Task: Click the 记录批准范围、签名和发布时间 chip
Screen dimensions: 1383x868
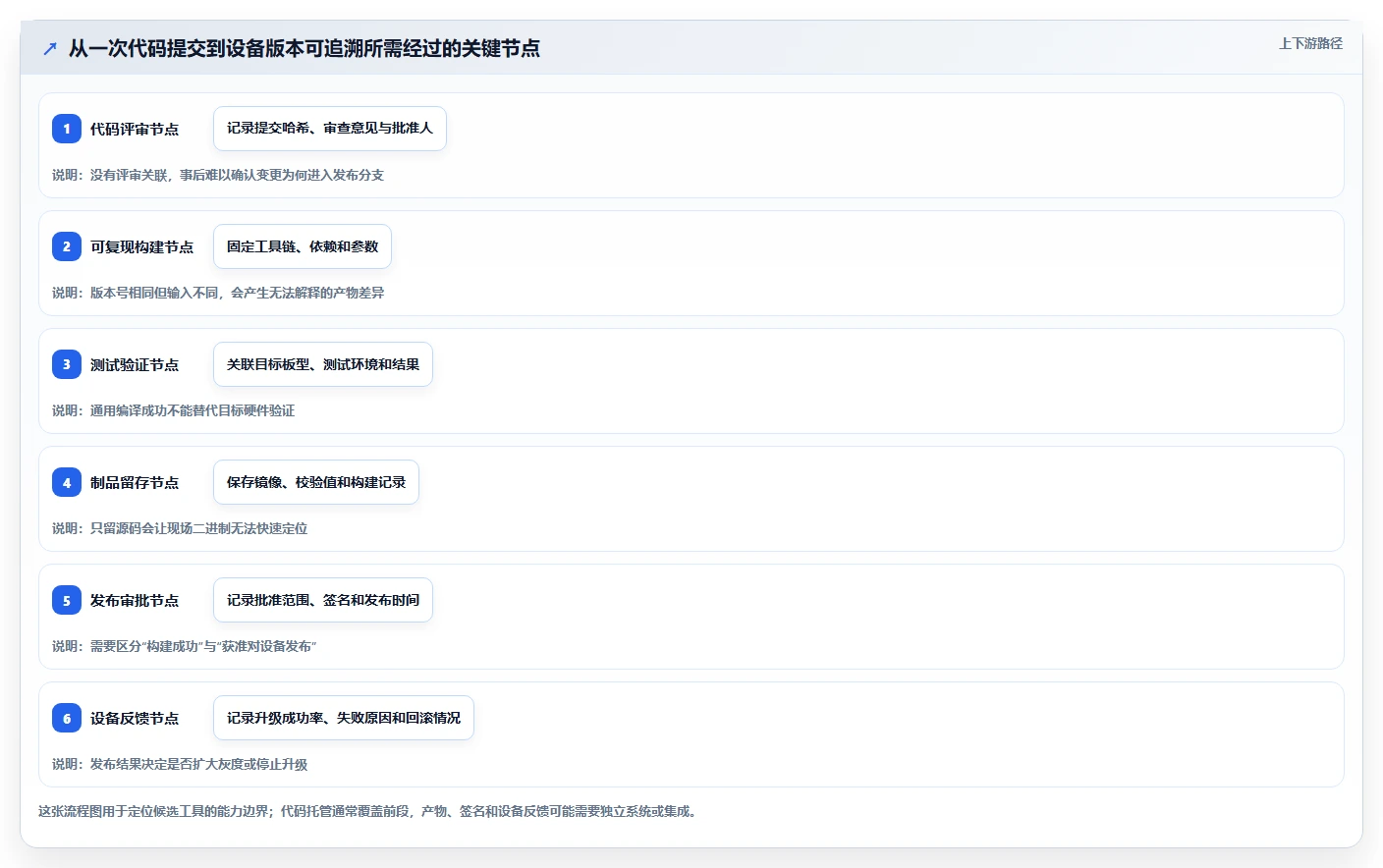Action: (x=323, y=600)
